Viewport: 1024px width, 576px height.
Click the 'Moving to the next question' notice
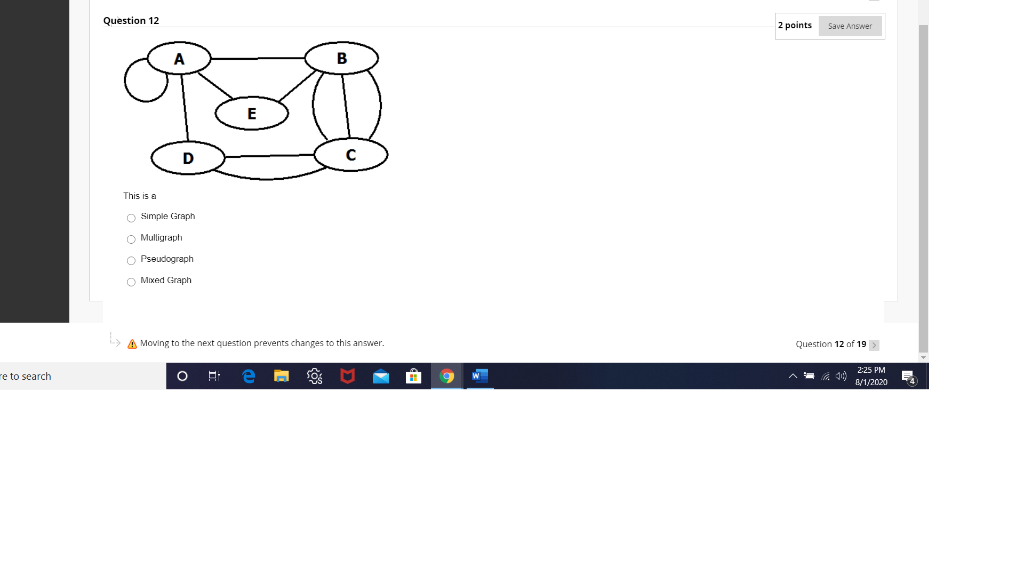click(262, 343)
